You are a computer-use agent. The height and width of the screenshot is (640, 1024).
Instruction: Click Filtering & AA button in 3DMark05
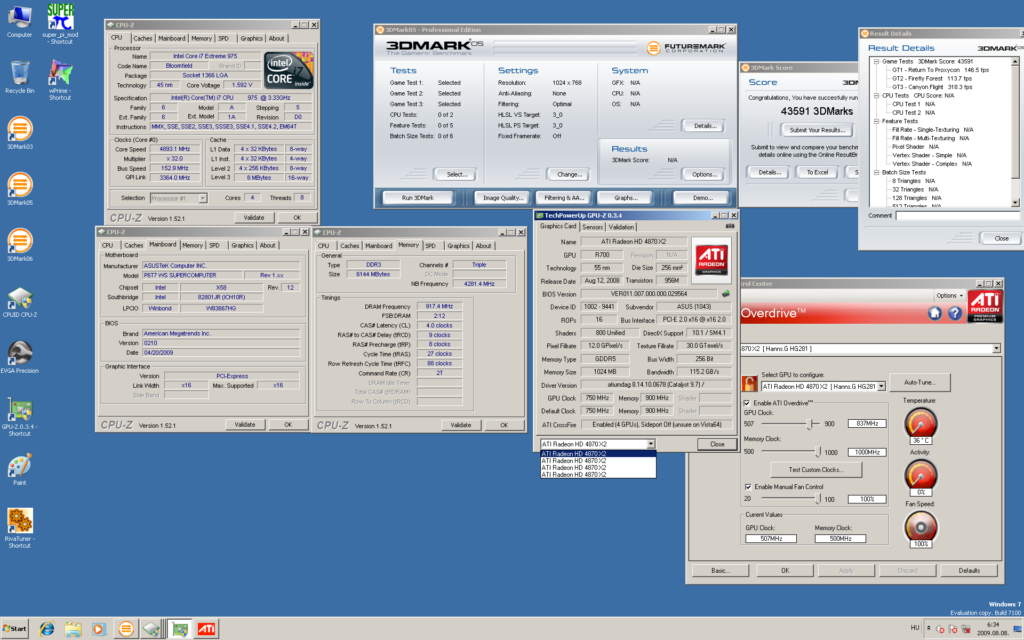click(564, 198)
